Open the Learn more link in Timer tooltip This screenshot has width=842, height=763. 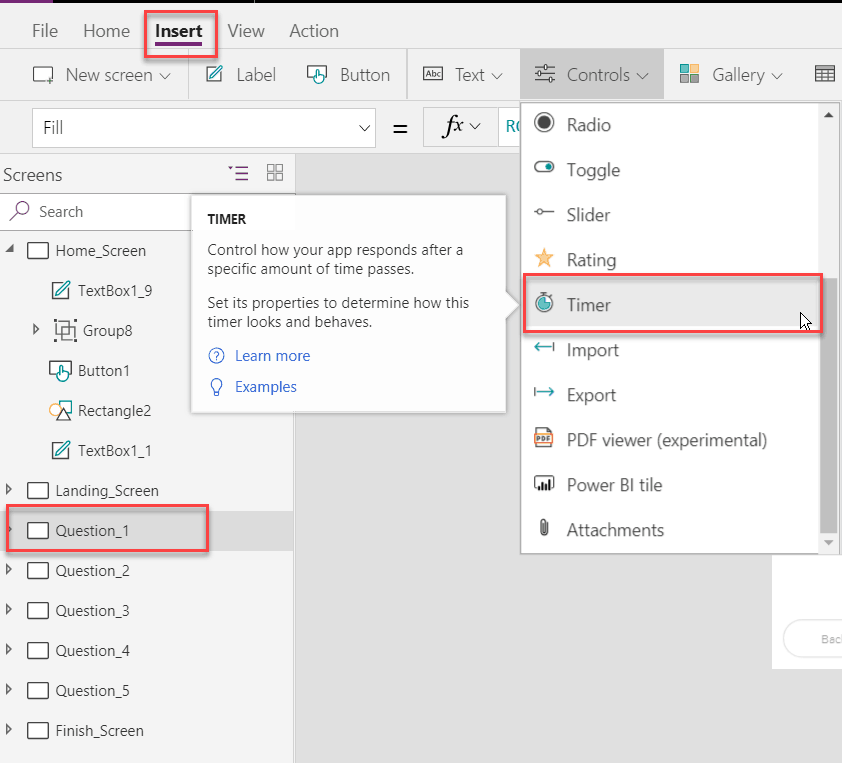point(272,356)
